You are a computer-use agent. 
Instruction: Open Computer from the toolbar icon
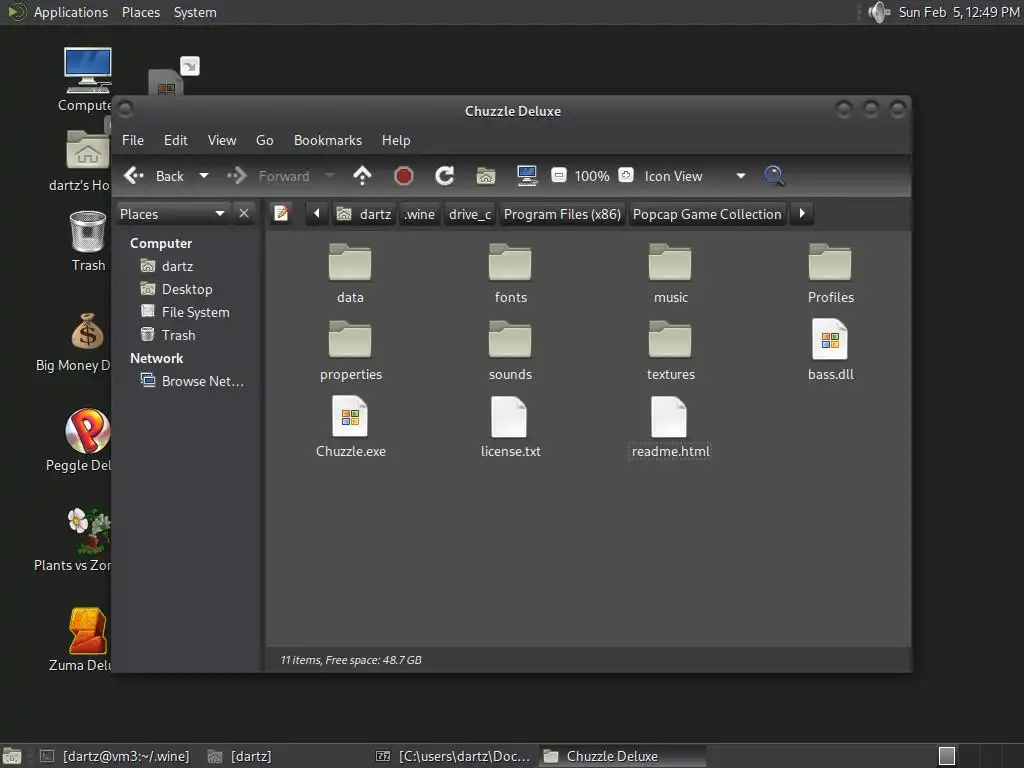(526, 176)
